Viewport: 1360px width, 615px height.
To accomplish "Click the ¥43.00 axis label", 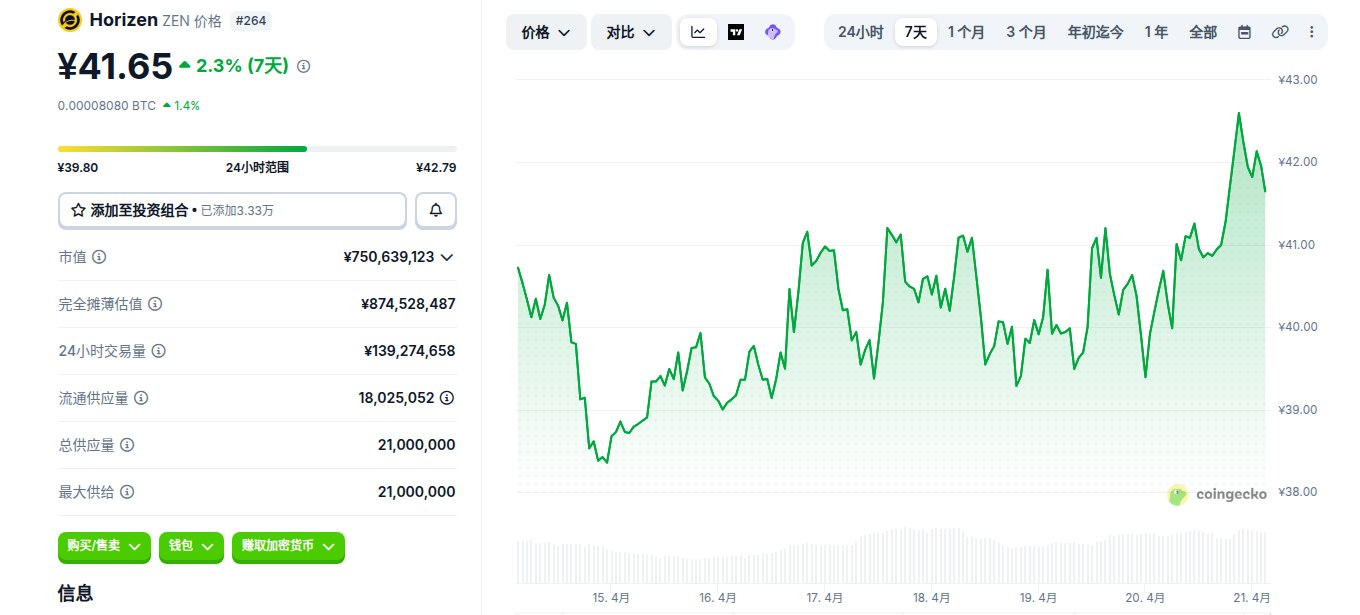I will pos(1297,80).
